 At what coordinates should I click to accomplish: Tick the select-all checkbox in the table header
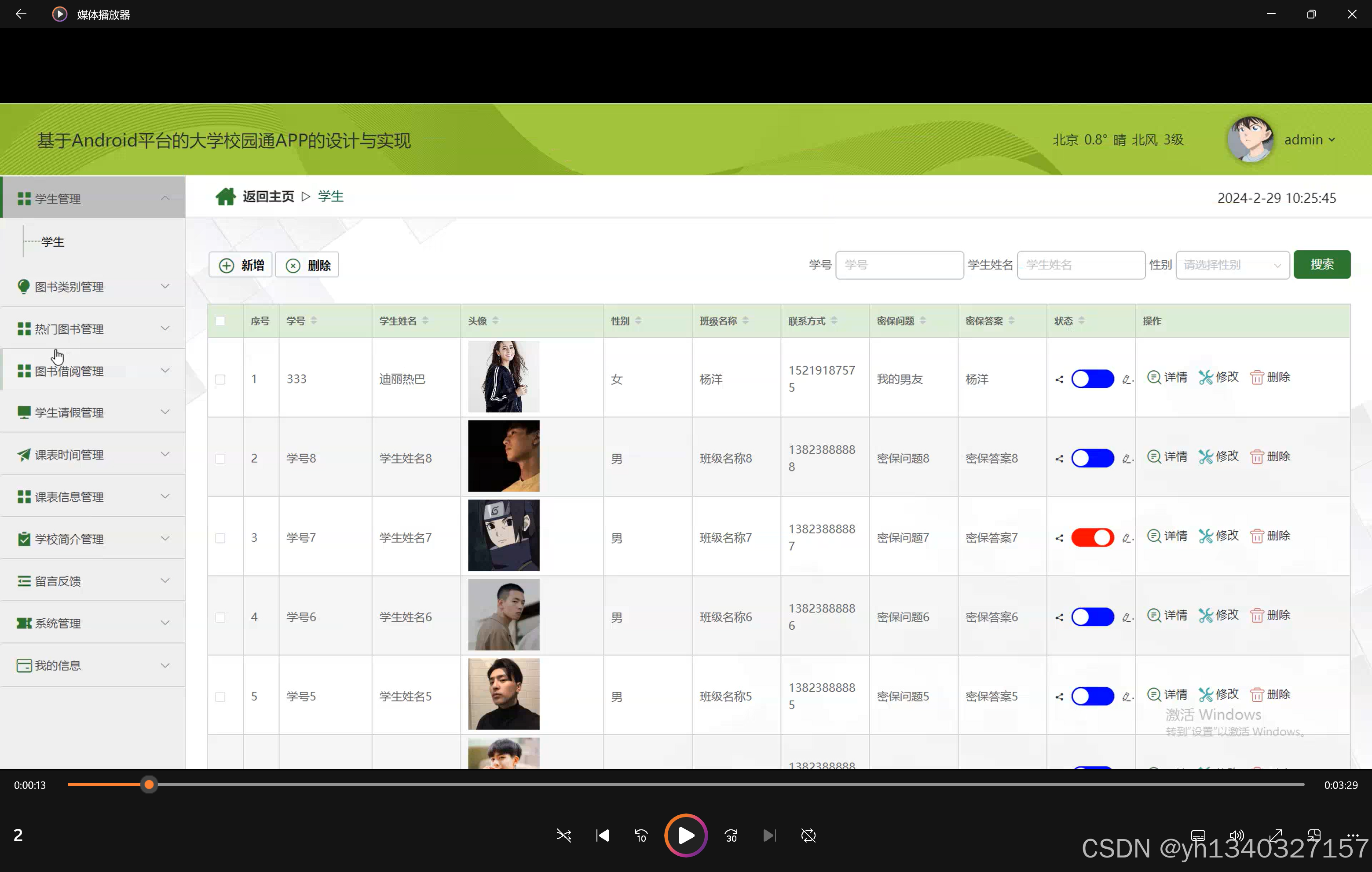pyautogui.click(x=220, y=321)
